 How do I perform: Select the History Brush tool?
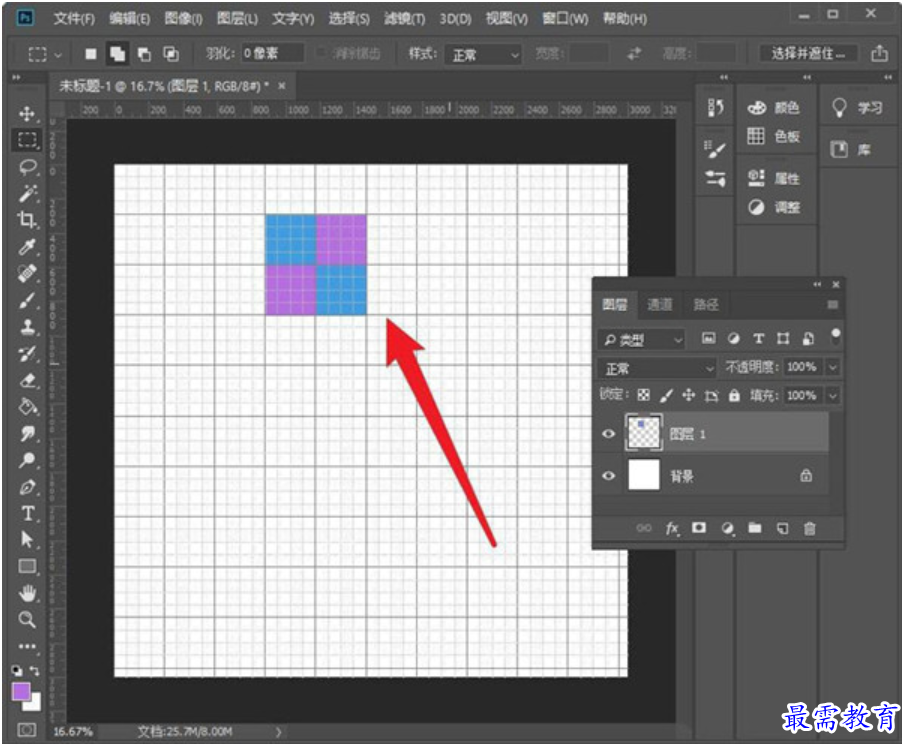point(27,354)
